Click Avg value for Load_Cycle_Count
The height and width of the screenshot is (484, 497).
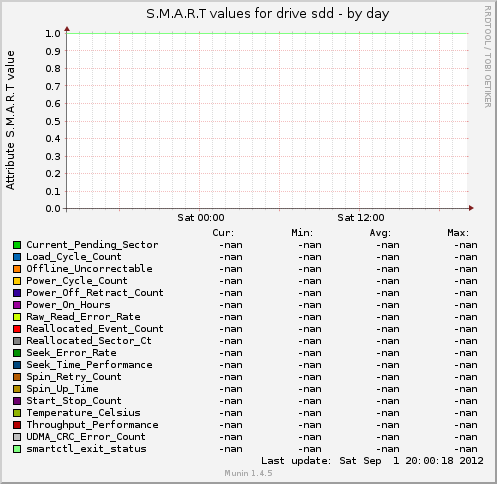click(388, 257)
